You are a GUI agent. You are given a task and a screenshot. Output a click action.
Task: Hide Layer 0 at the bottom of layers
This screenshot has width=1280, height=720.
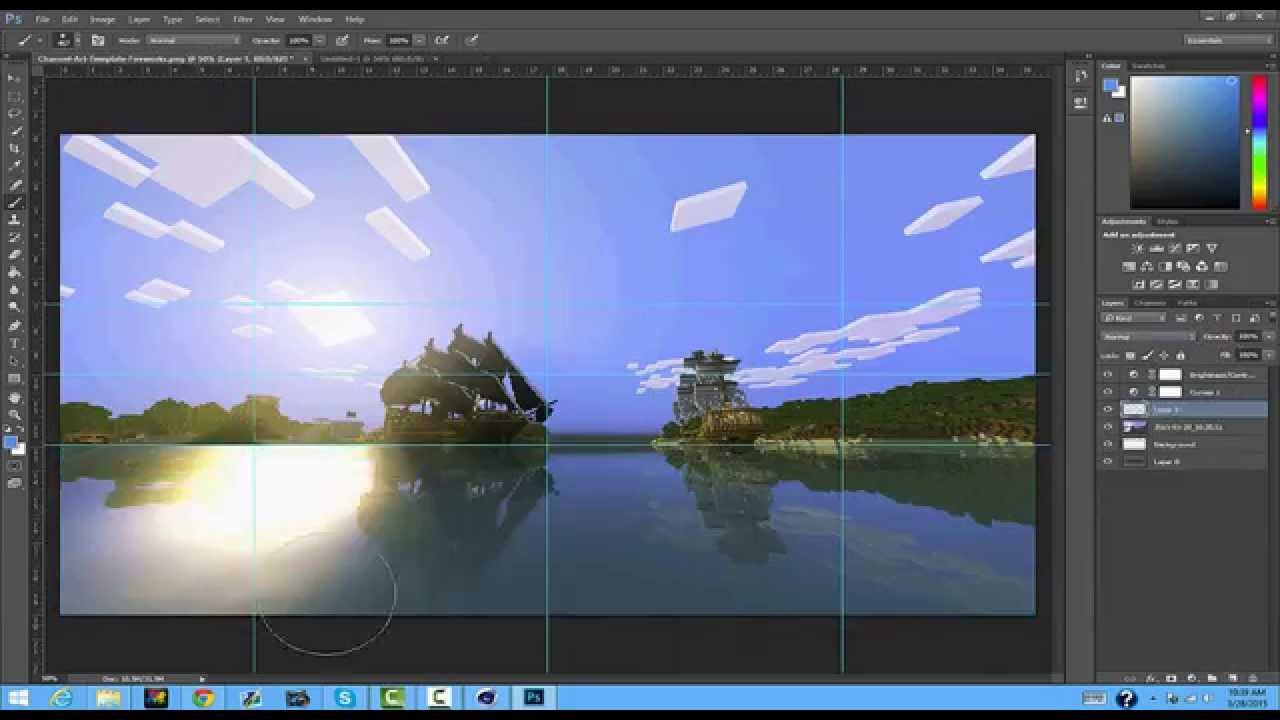click(1107, 462)
